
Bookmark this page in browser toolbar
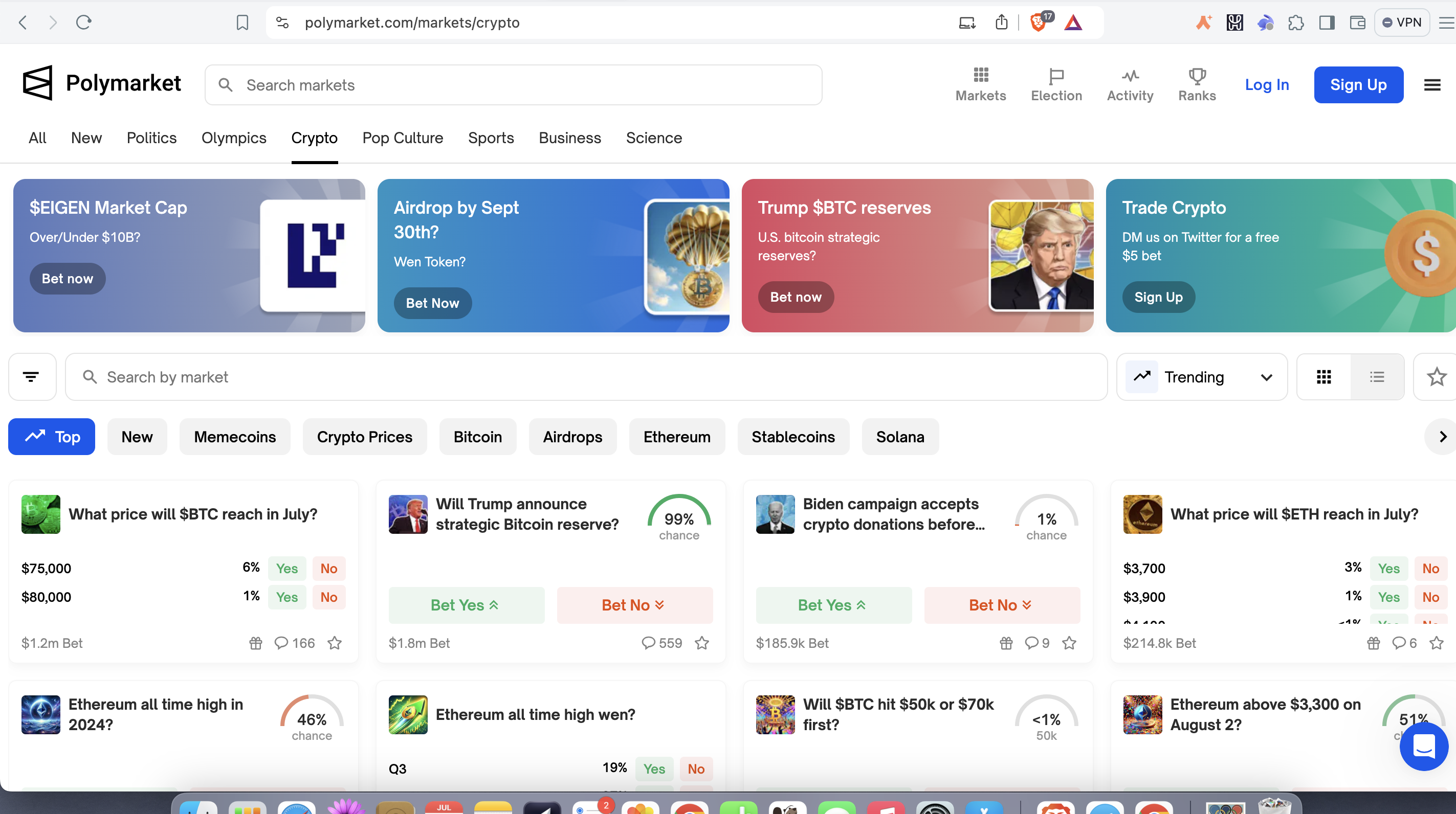(242, 22)
